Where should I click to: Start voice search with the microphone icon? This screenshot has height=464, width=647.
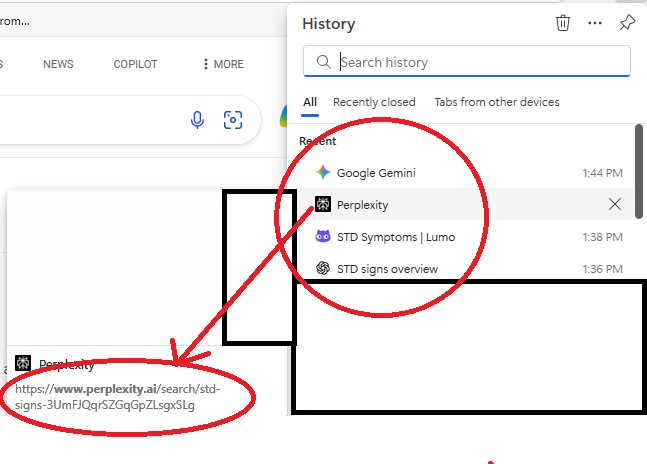point(197,120)
